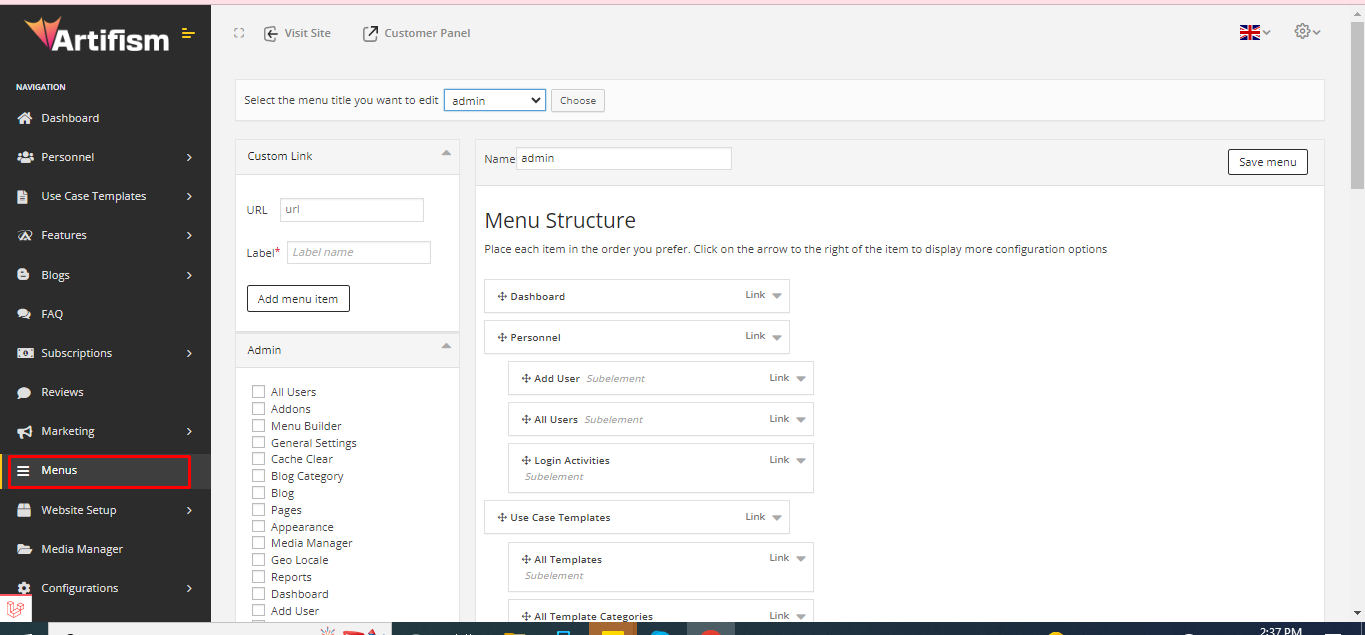Image resolution: width=1365 pixels, height=635 pixels.
Task: Click the move handle icon on Personnel item
Action: 502,338
